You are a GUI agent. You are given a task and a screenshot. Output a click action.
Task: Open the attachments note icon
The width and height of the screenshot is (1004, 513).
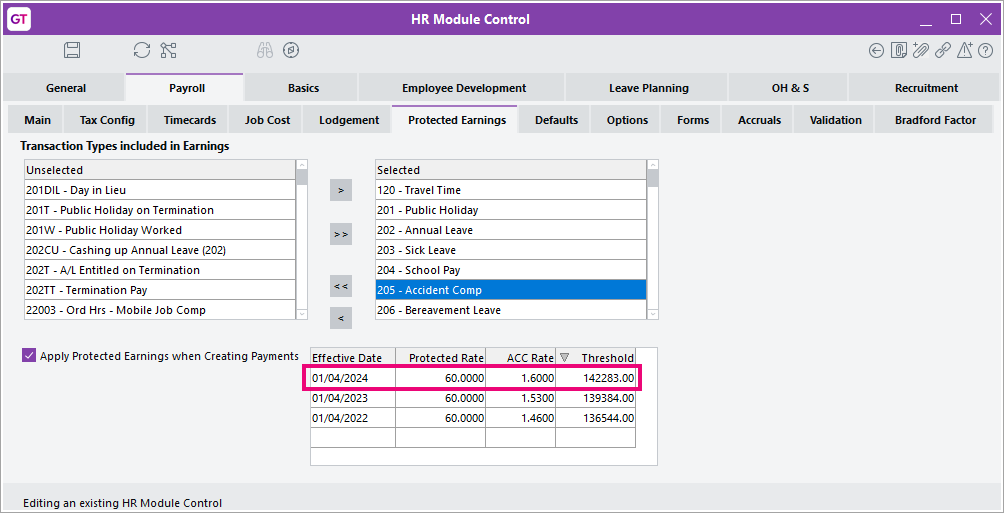coord(899,50)
